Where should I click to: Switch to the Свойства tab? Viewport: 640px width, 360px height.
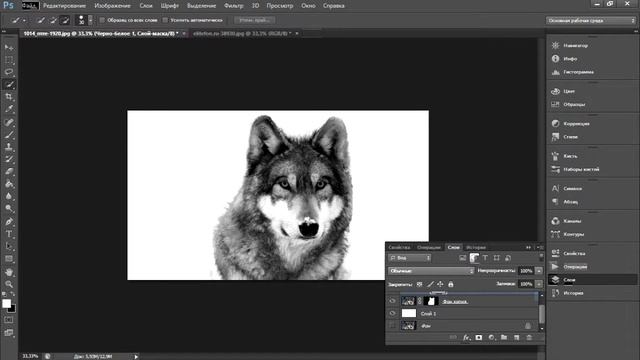399,247
